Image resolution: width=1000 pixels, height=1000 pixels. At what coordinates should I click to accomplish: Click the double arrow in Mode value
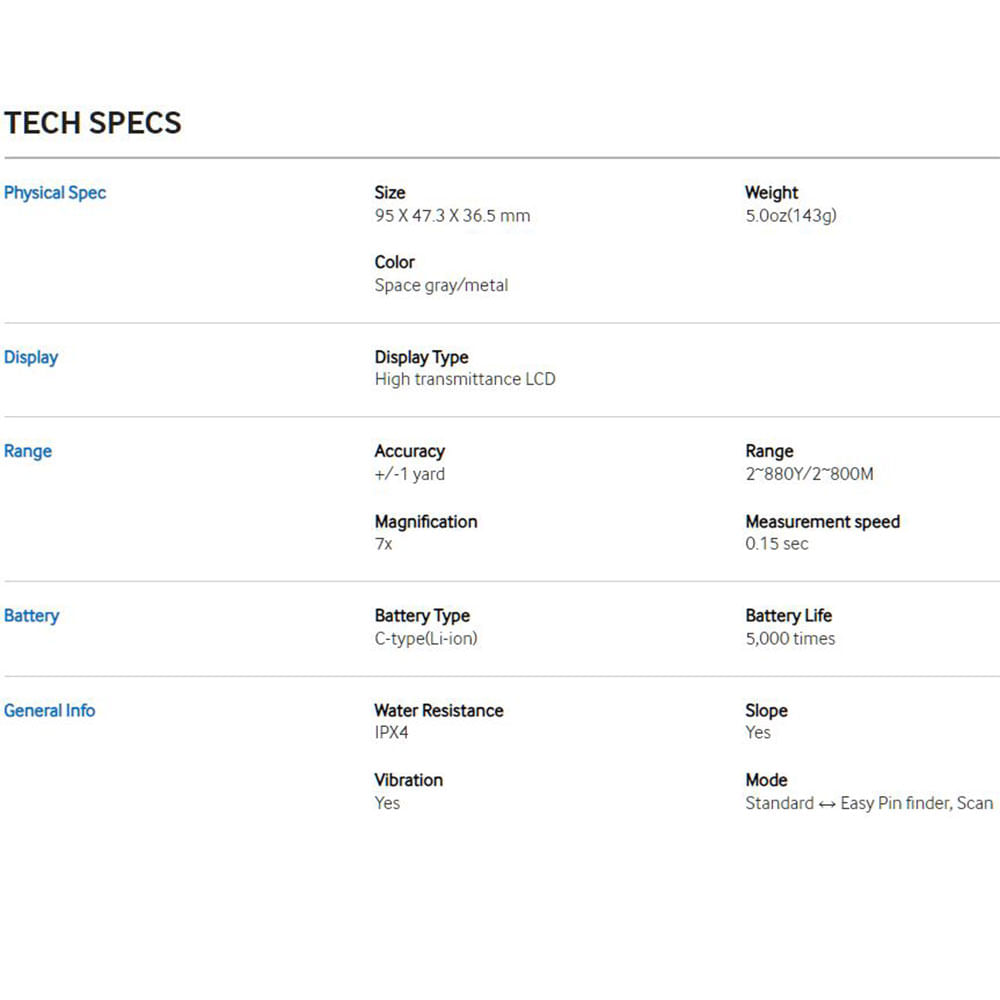(827, 804)
